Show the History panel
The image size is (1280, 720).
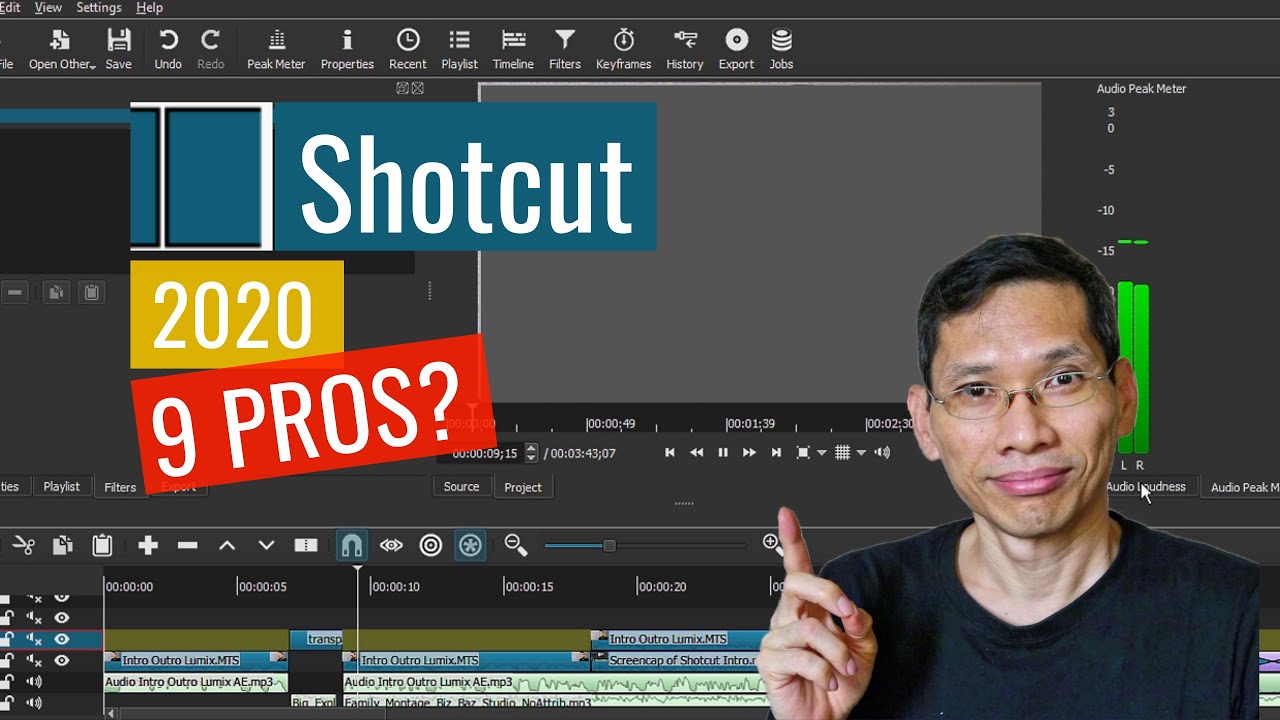[x=685, y=49]
